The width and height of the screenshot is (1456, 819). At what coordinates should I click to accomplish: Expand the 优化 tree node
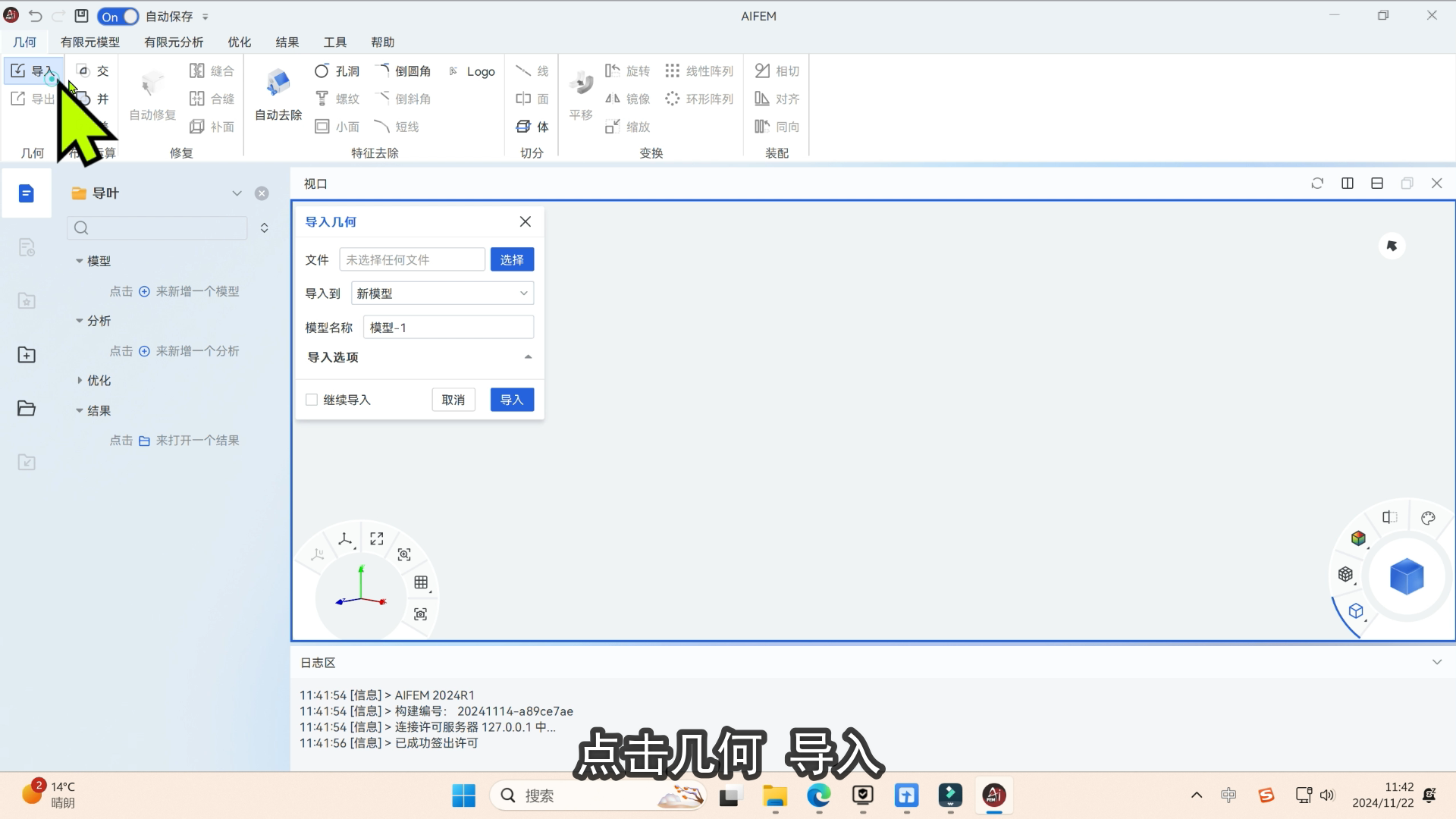tap(80, 381)
